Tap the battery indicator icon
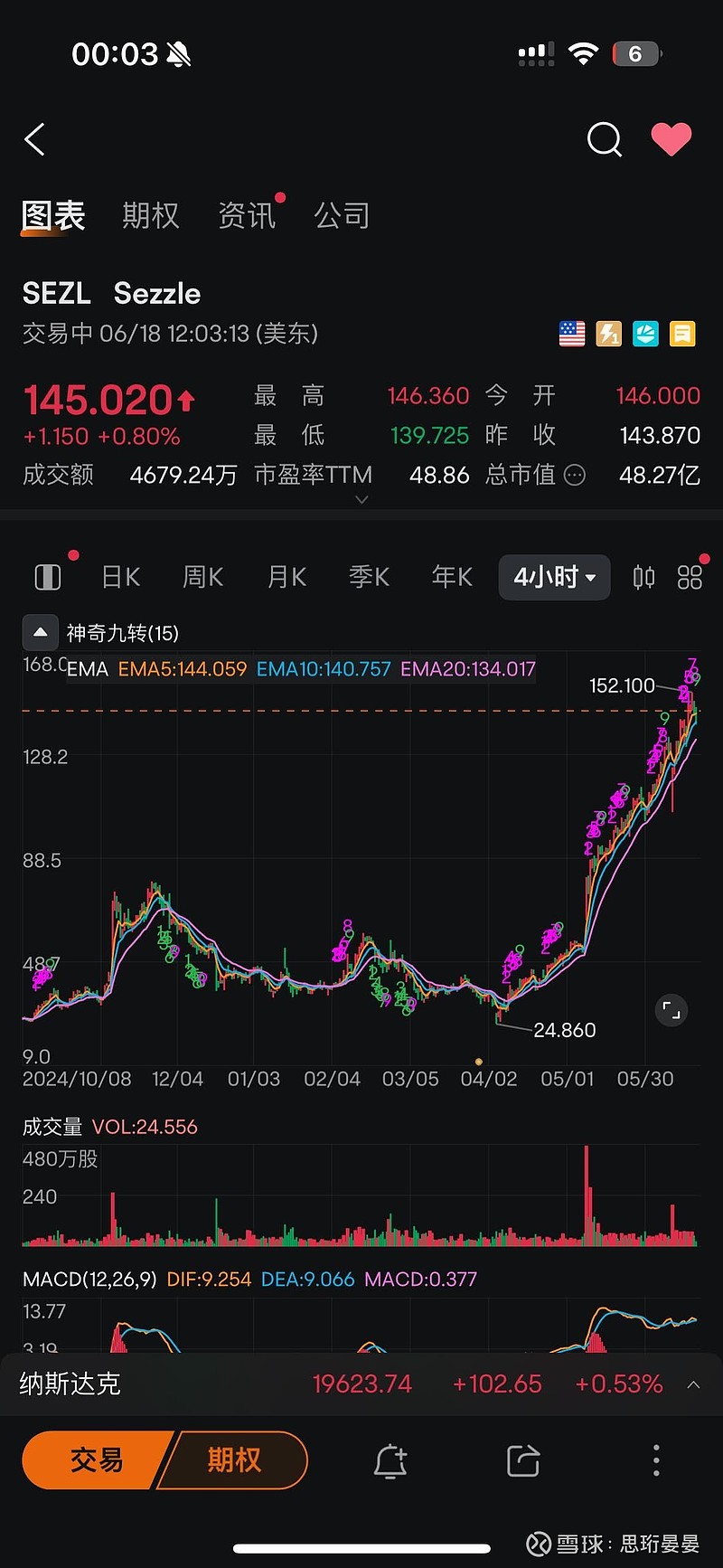723x1568 pixels. click(637, 54)
